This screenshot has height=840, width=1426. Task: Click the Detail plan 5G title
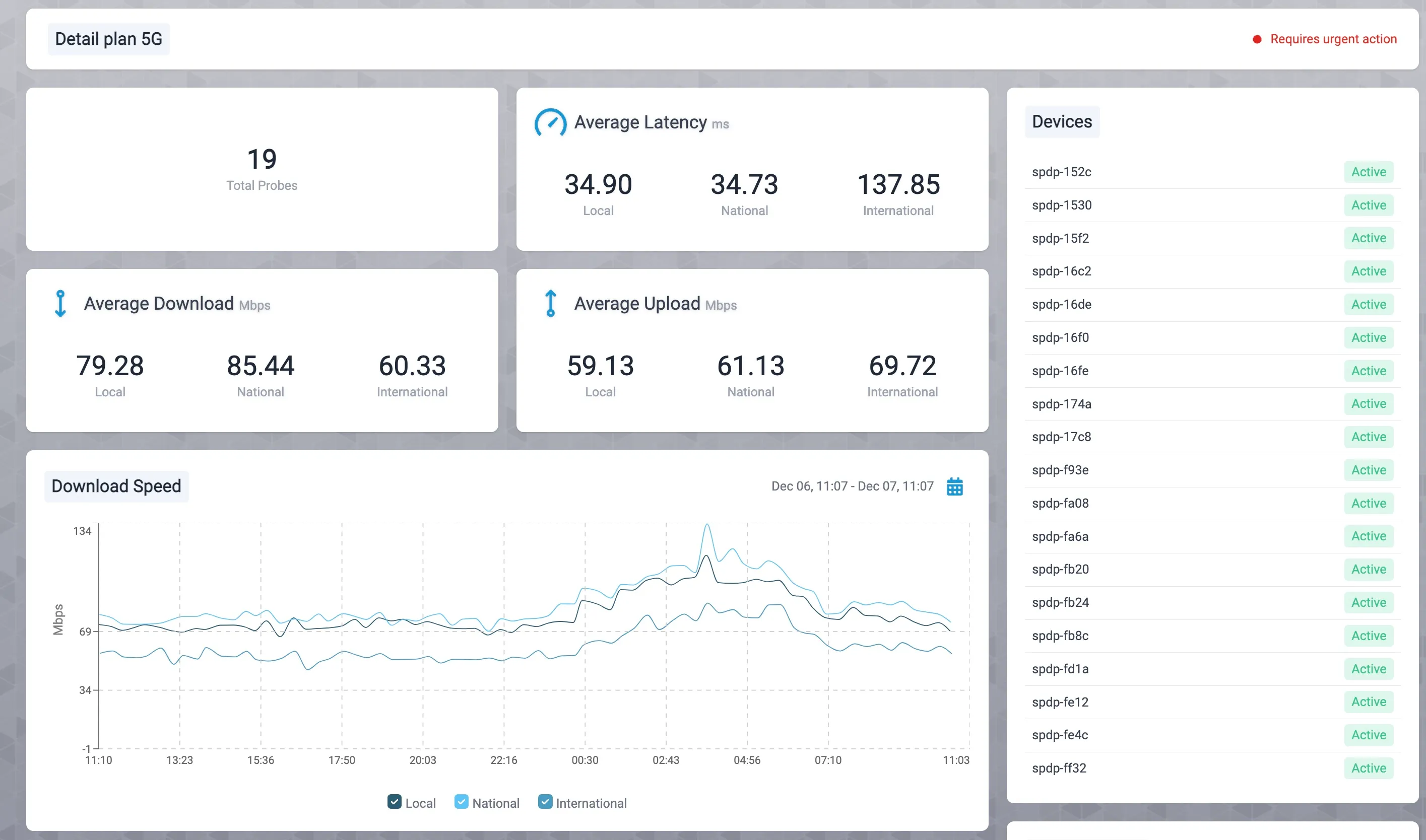tap(109, 39)
